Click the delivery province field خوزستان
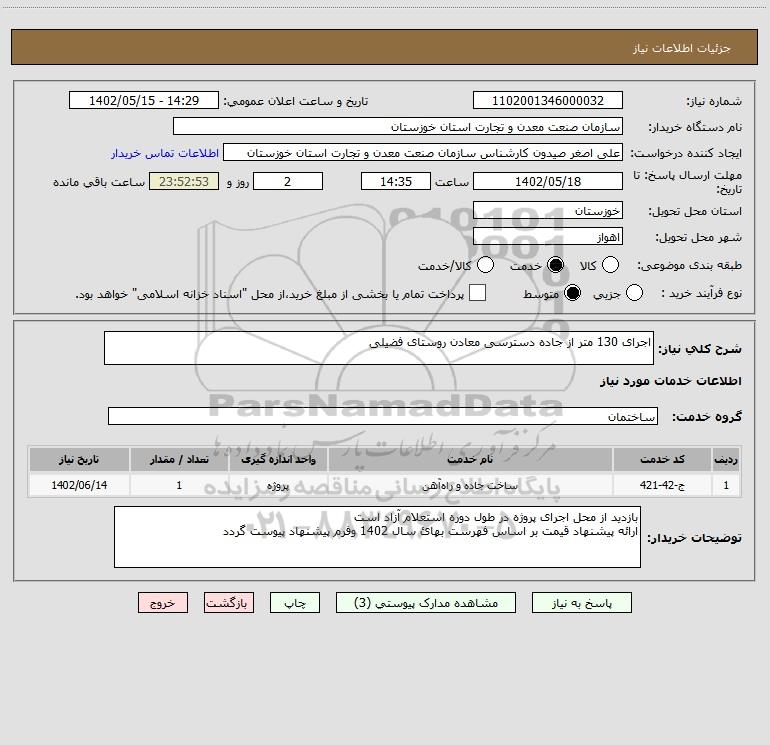This screenshot has height=745, width=770. 548,210
